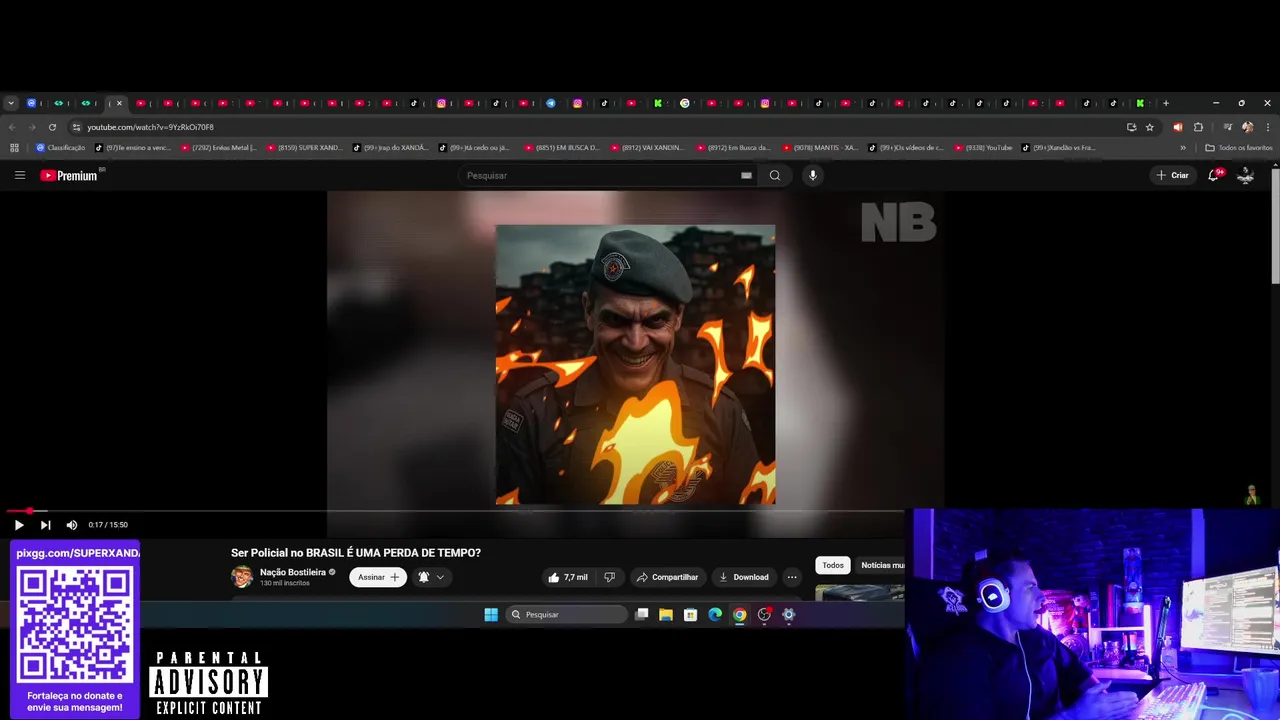Open the Criar create button
Image resolution: width=1280 pixels, height=720 pixels.
click(x=1172, y=175)
